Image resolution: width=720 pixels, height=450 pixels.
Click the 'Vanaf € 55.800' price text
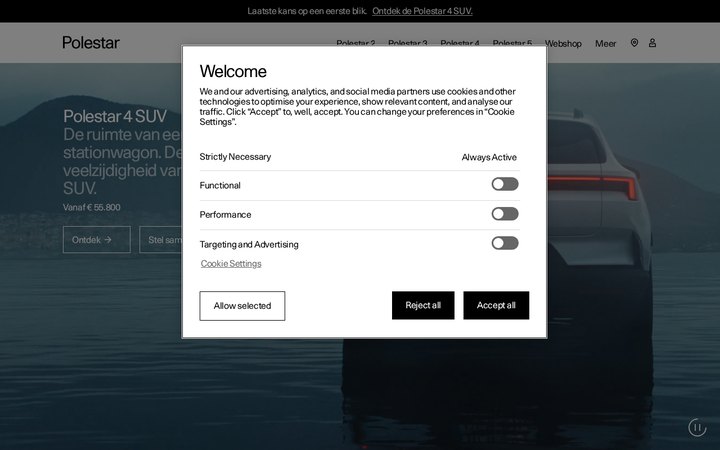pyautogui.click(x=91, y=207)
